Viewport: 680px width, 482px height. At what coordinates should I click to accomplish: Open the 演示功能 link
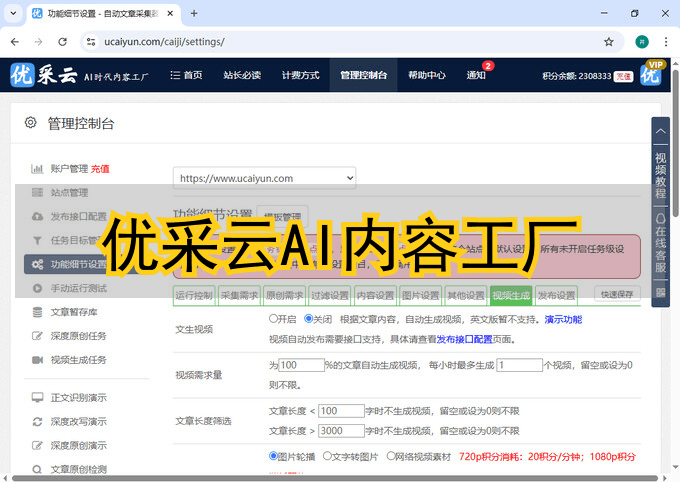563,319
